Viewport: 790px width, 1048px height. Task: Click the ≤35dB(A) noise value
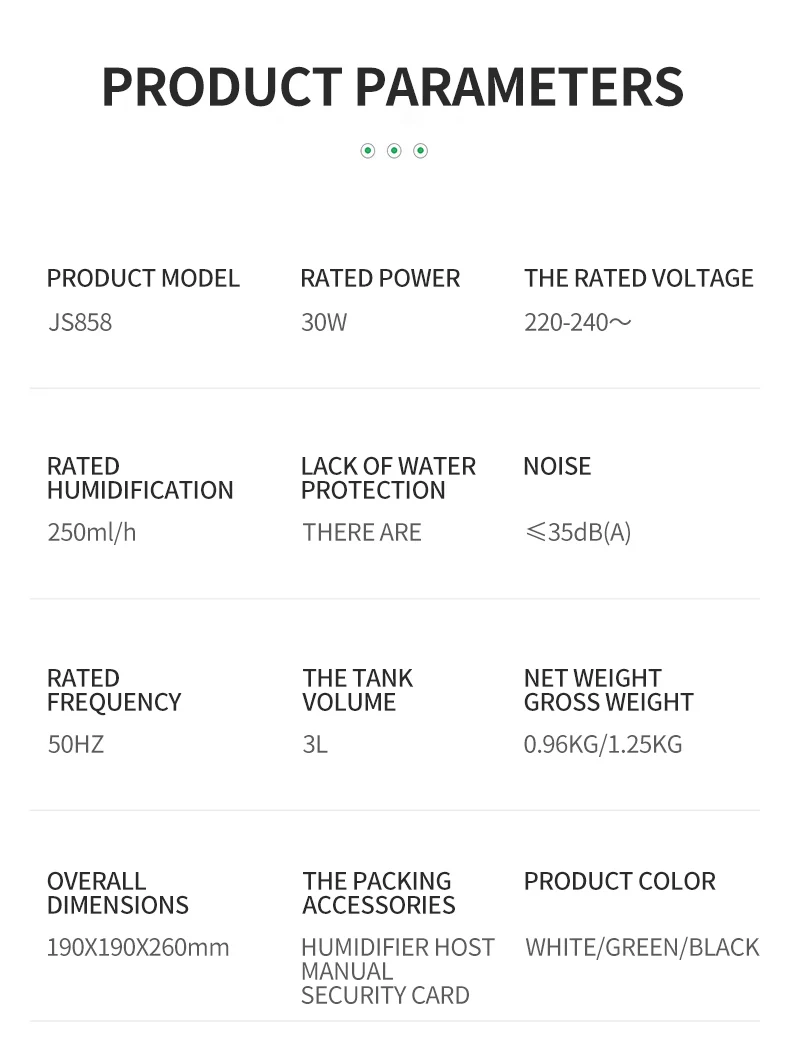(578, 532)
